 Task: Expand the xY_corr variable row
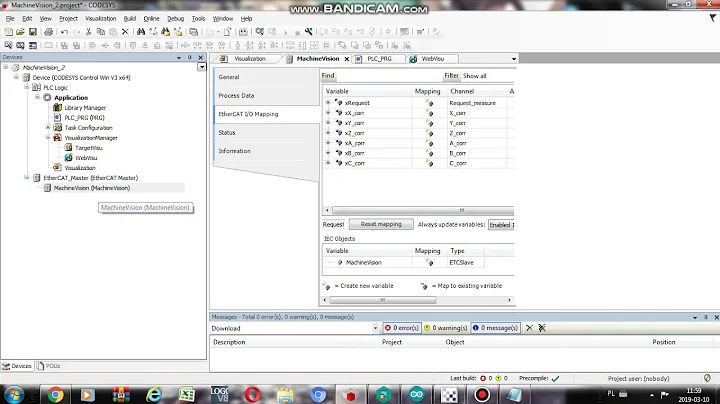(328, 123)
